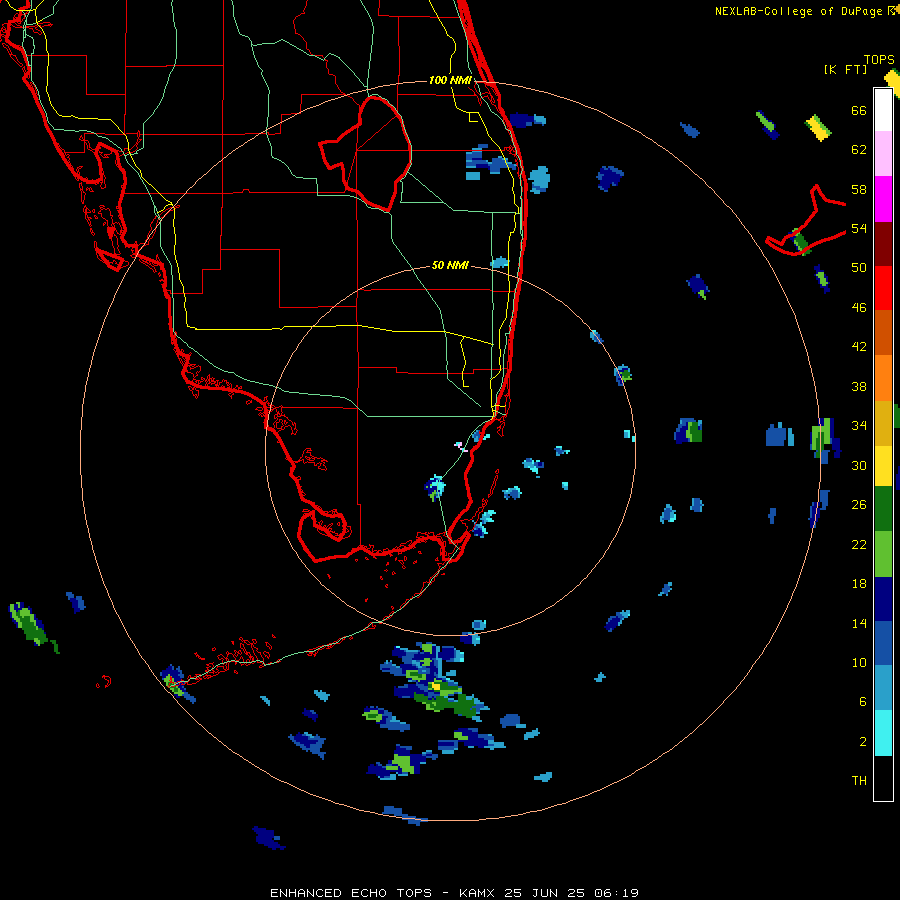Click the KAMX station identifier
This screenshot has height=900, width=900.
(x=476, y=893)
